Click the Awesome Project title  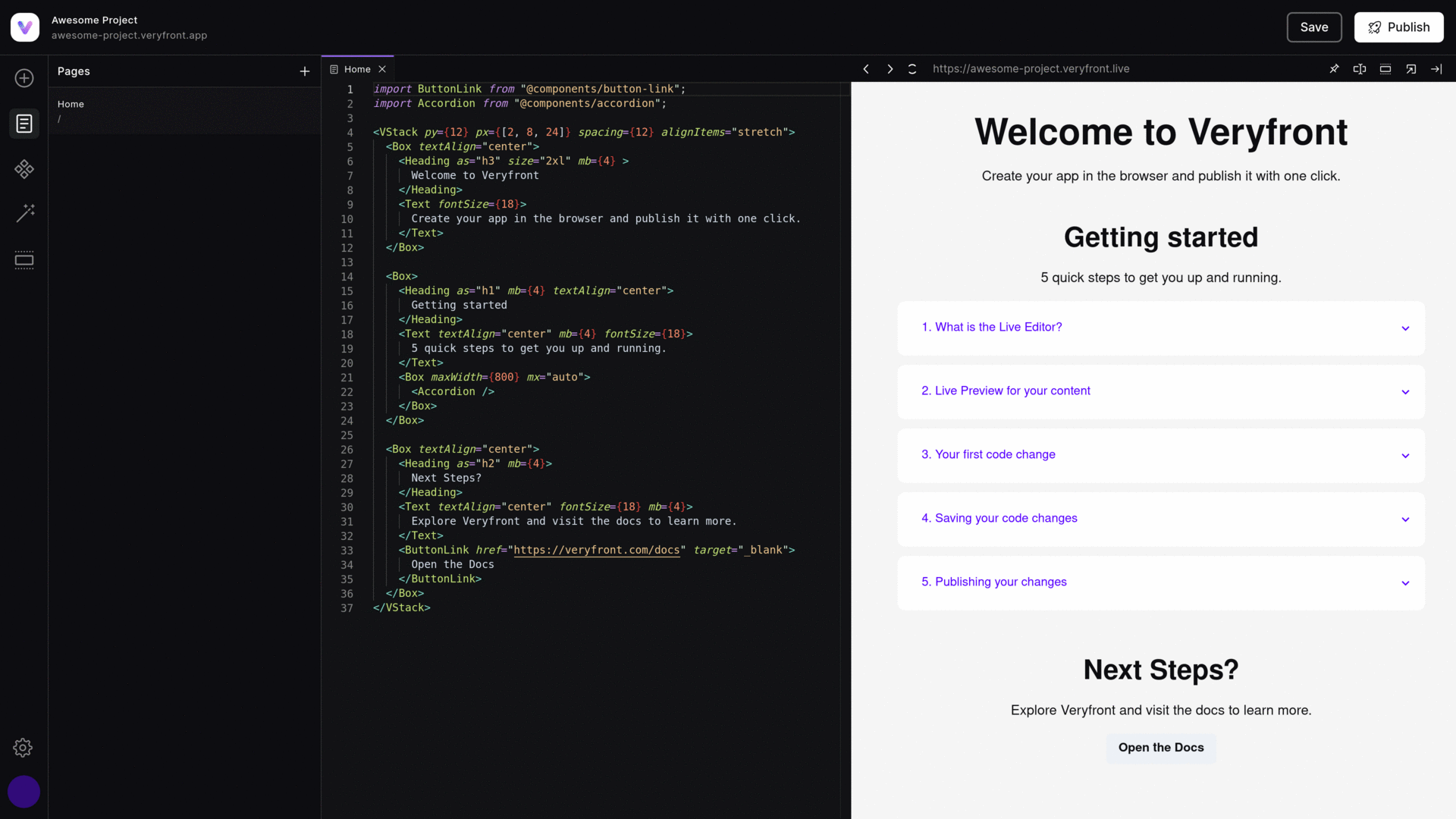[94, 20]
